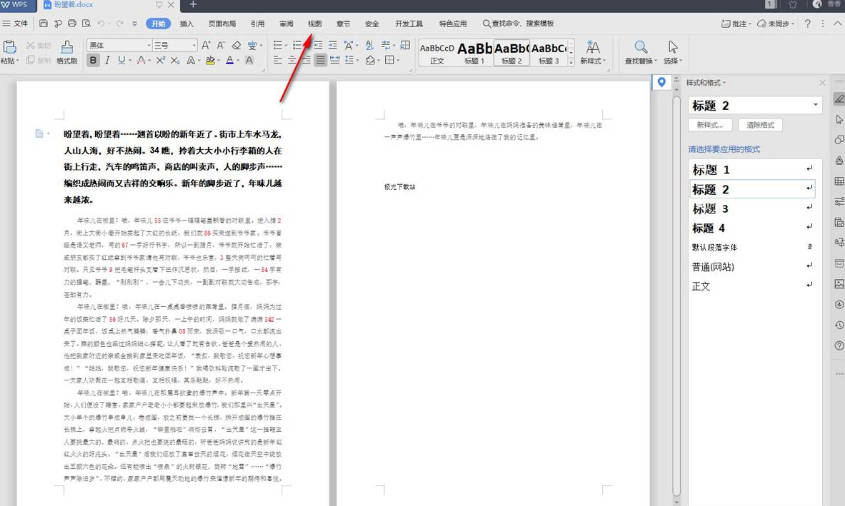The width and height of the screenshot is (845, 506).
Task: Click the blue location pin navigation icon
Action: pos(661,82)
